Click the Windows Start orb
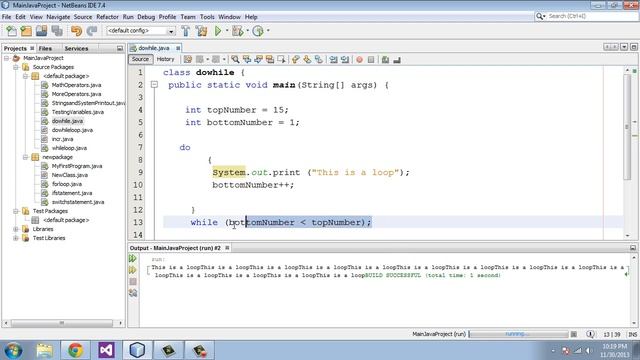 13,351
